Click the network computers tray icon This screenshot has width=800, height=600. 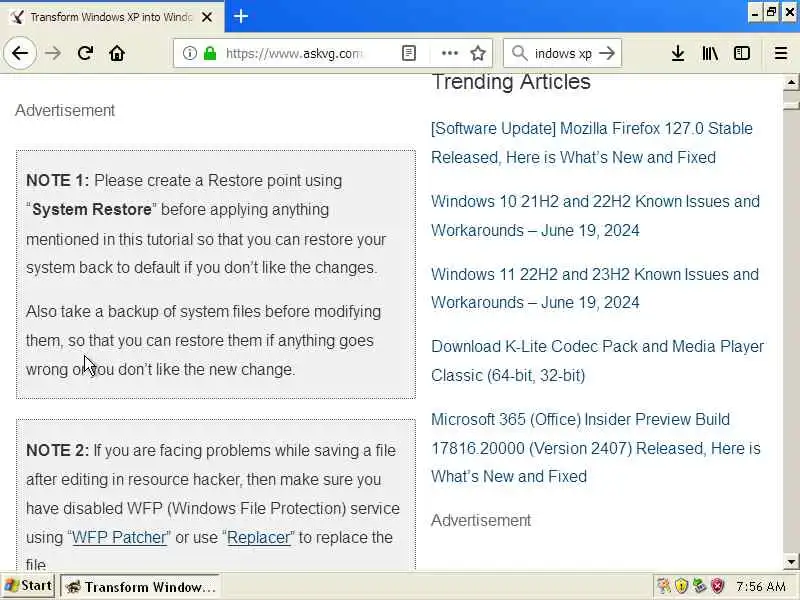coord(699,586)
